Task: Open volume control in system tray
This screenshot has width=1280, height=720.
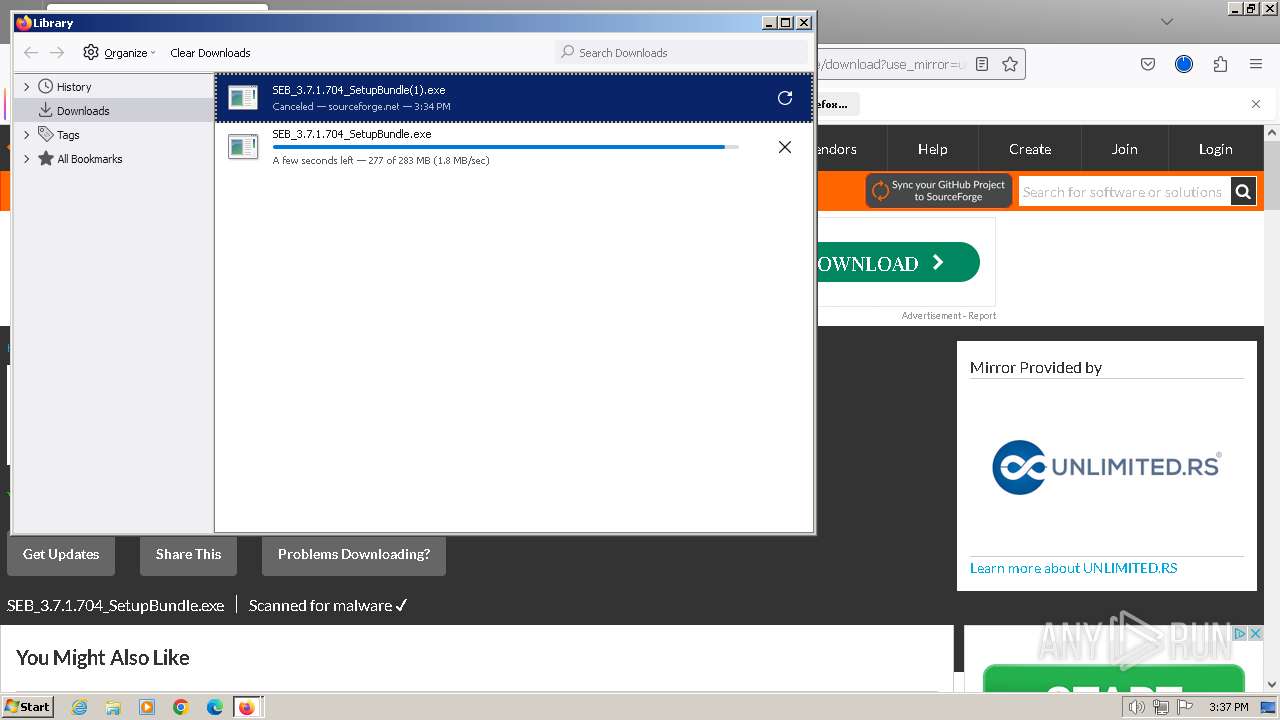Action: 1137,707
